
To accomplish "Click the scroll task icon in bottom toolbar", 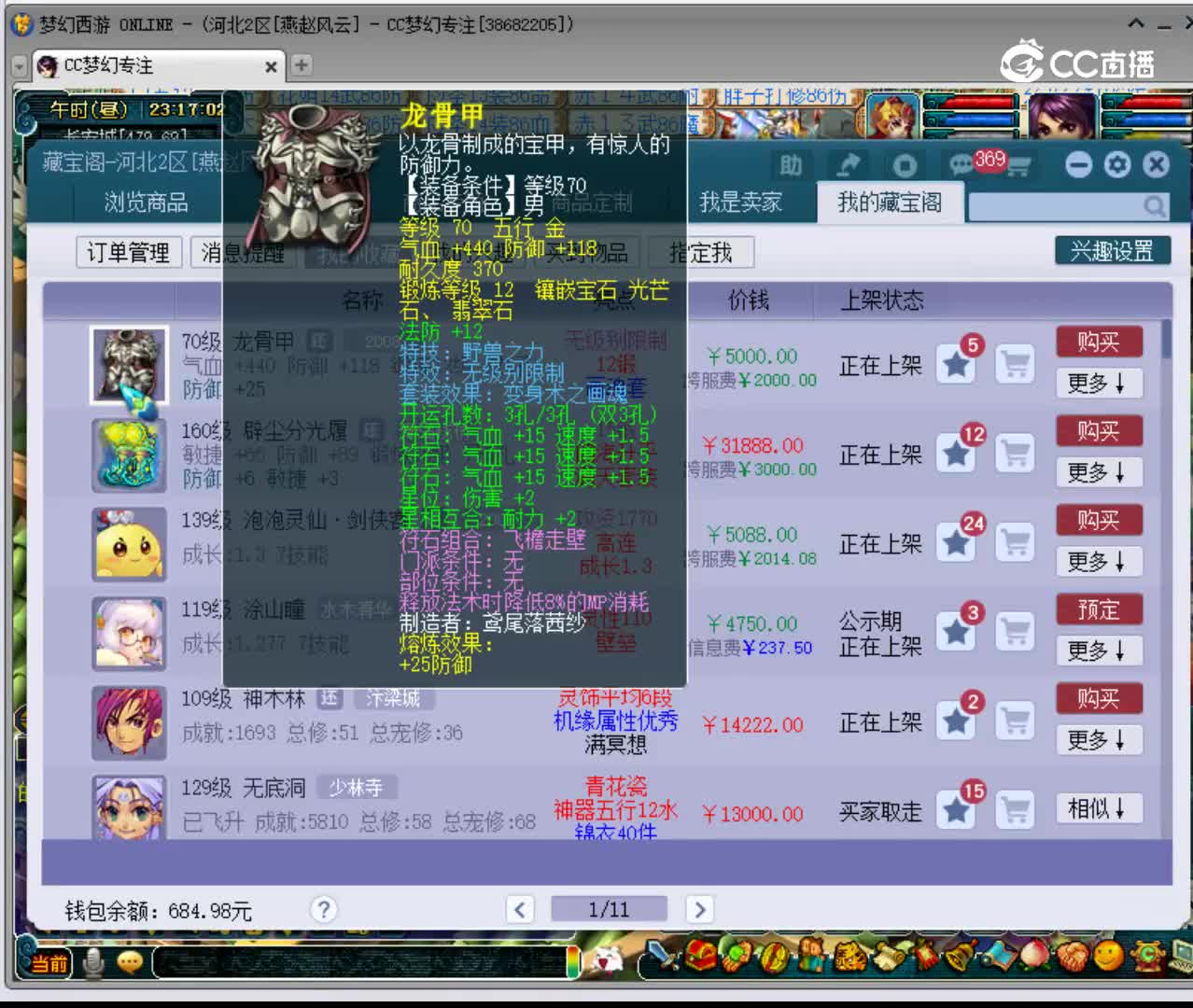I will click(x=889, y=957).
